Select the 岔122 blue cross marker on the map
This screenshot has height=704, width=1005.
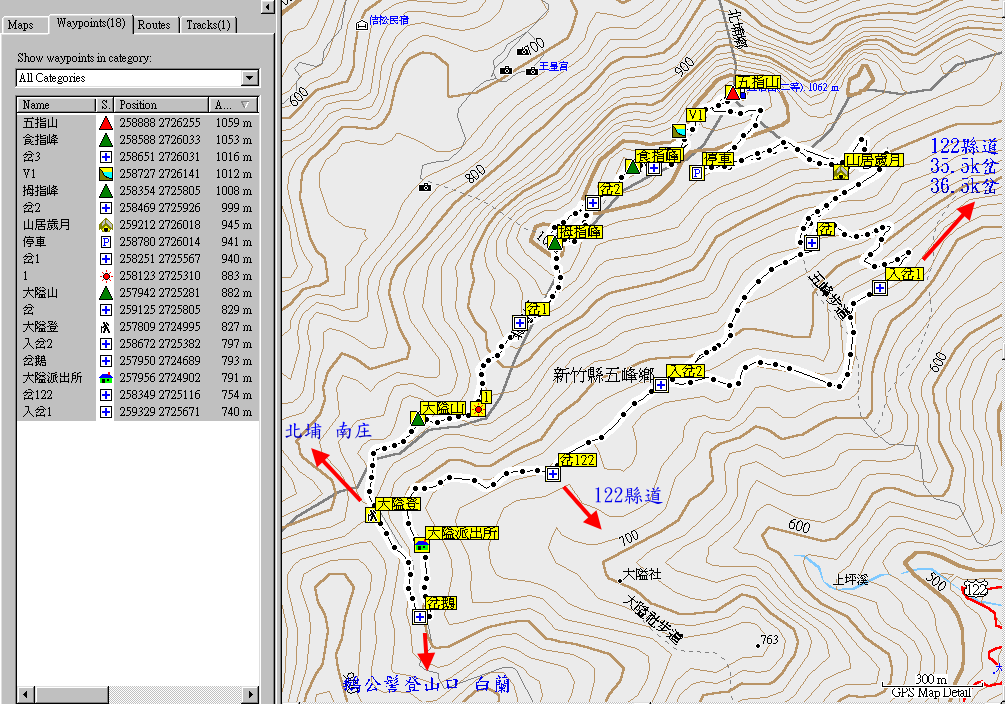[552, 474]
